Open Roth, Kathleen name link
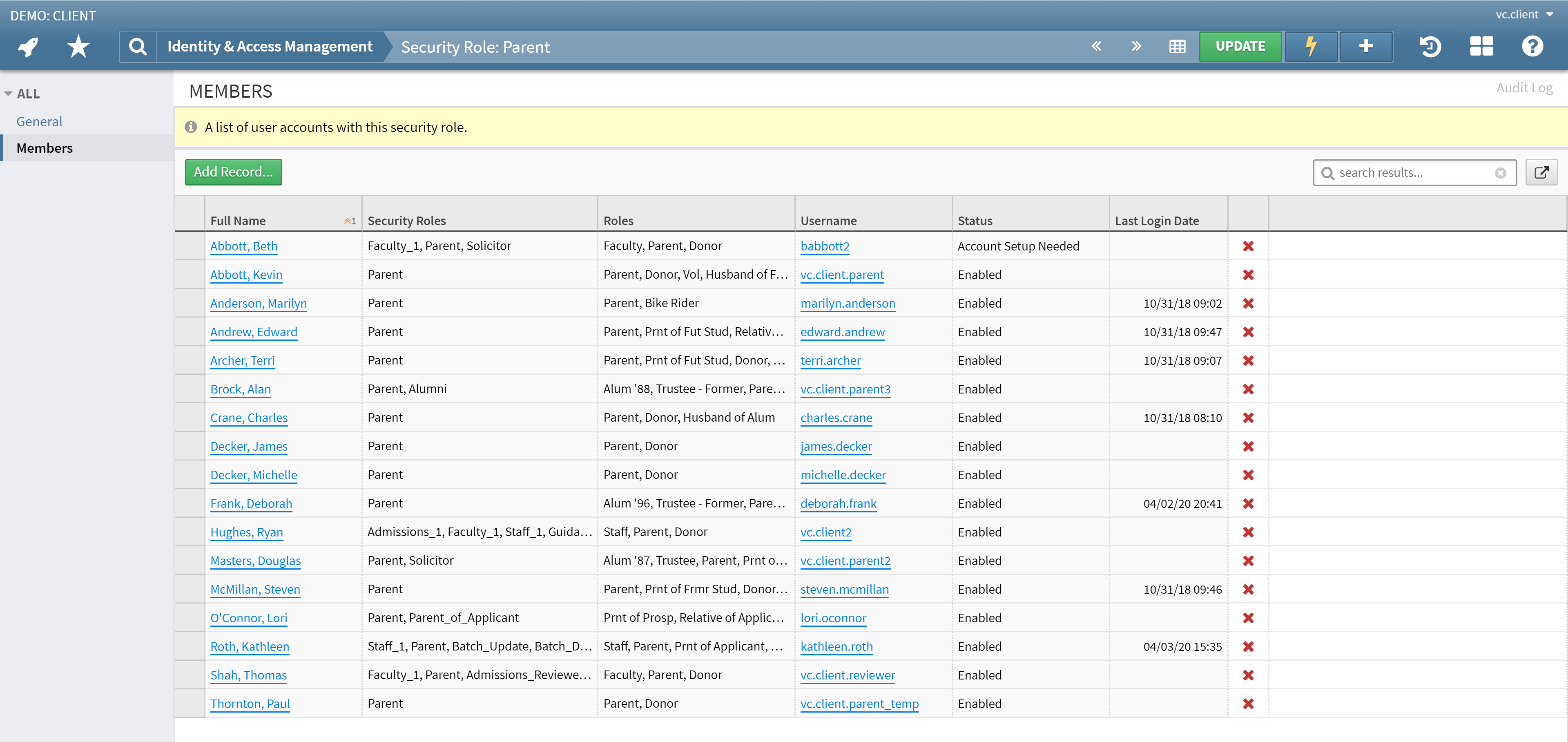This screenshot has height=742, width=1568. click(x=250, y=646)
